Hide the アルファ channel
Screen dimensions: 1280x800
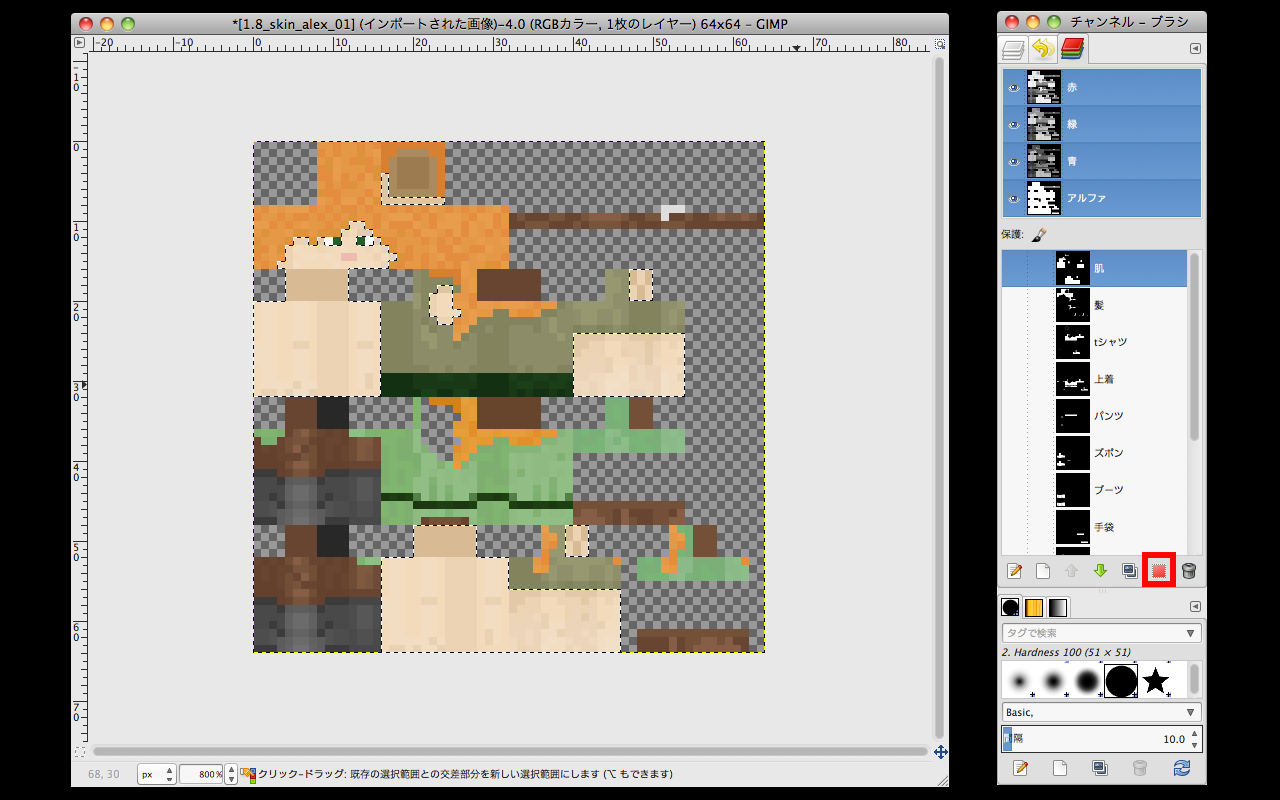(x=1013, y=198)
